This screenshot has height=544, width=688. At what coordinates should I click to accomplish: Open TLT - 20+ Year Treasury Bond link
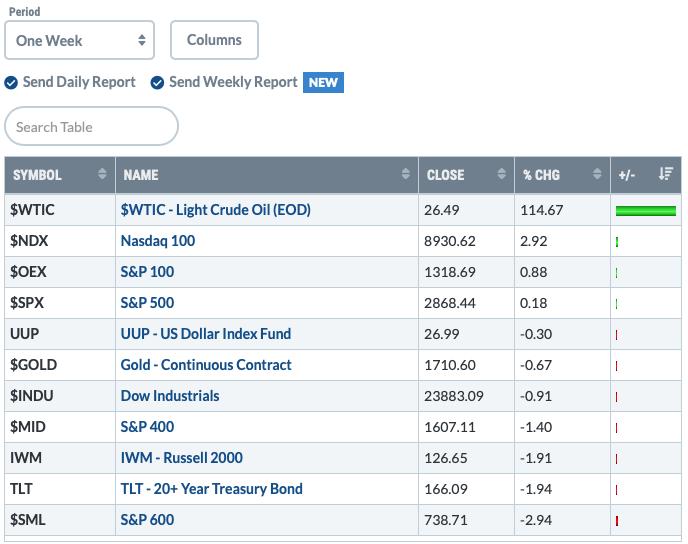click(x=211, y=489)
